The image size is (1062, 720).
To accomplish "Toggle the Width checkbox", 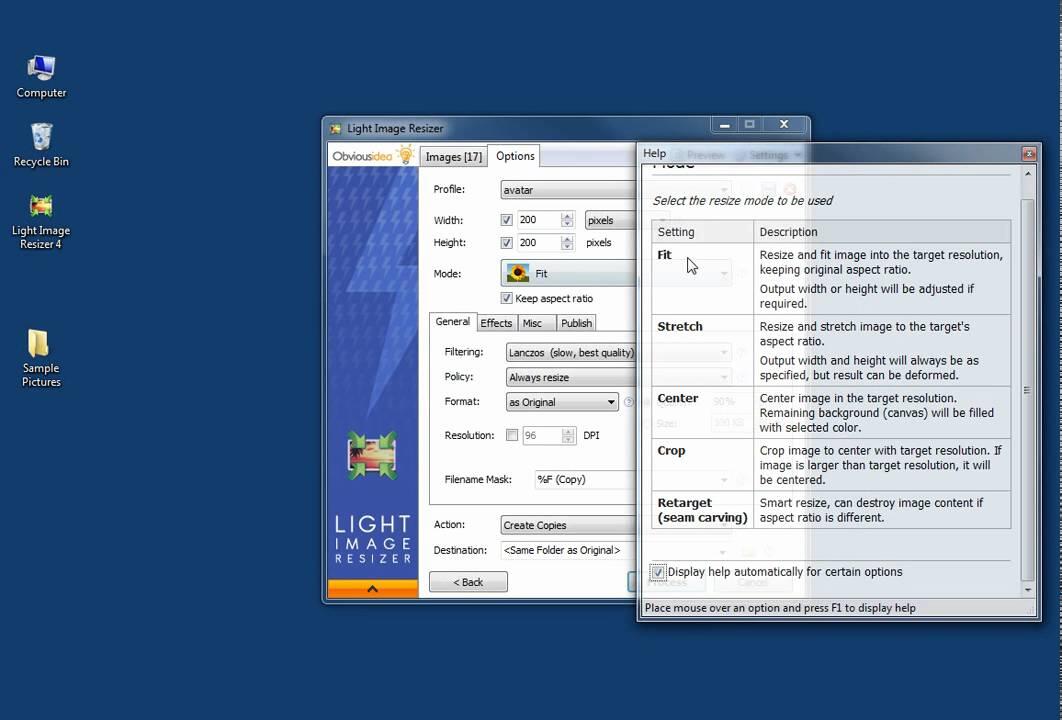I will pos(507,220).
